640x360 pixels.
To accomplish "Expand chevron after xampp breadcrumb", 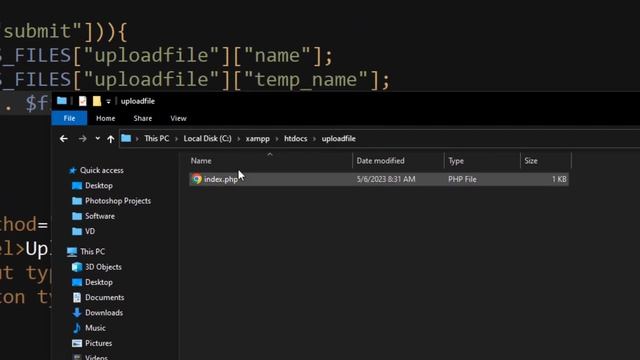I will coord(277,139).
